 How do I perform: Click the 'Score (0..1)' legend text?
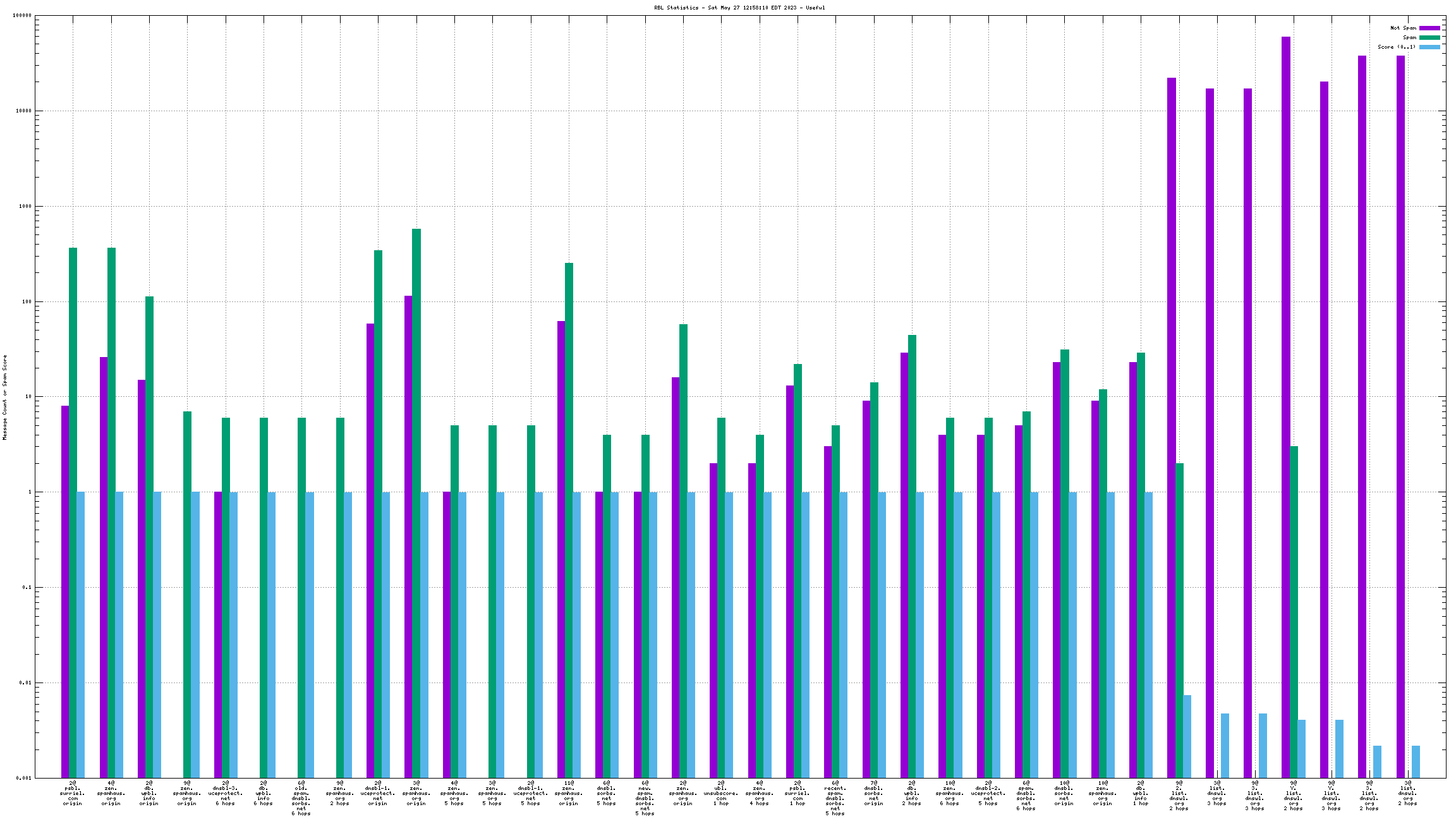(x=1397, y=47)
